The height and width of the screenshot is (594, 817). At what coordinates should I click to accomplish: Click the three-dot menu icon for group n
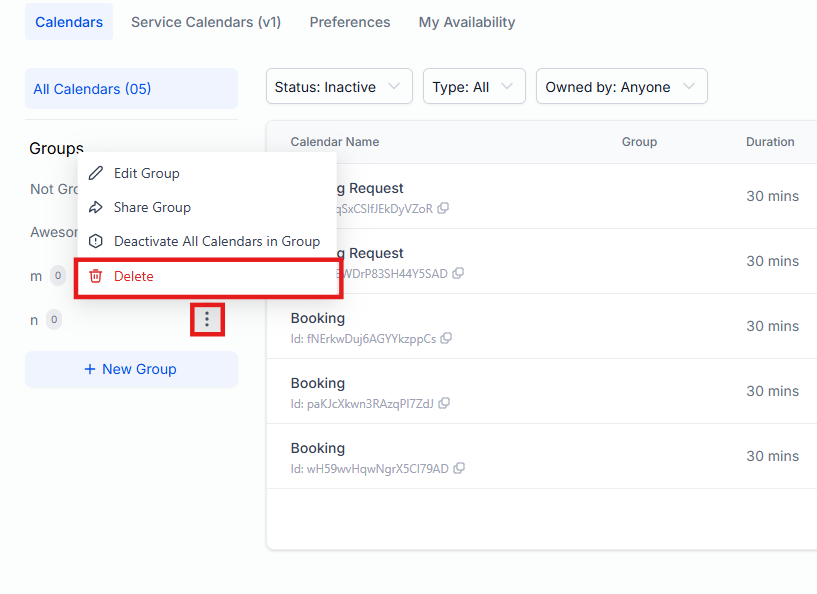[207, 320]
